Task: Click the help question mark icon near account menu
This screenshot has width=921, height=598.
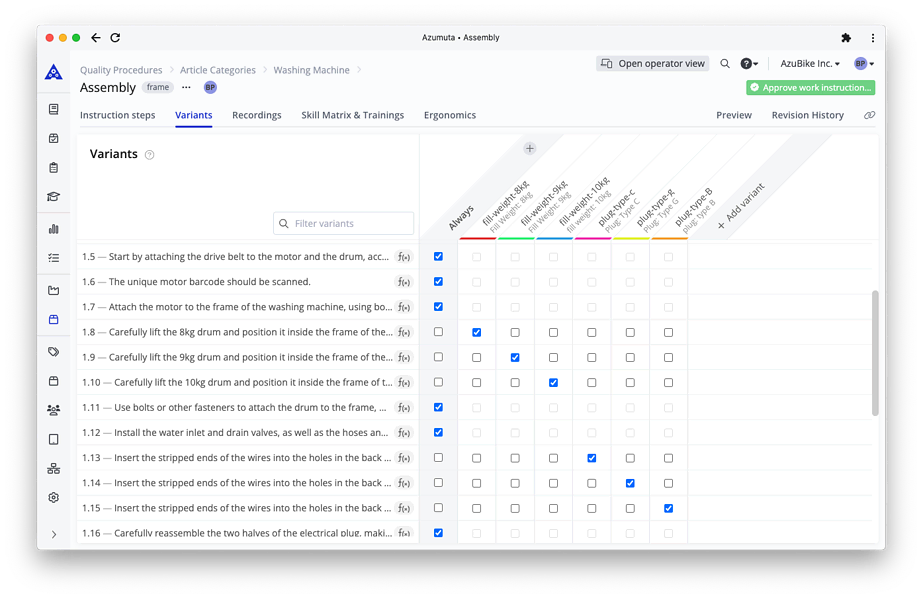Action: pyautogui.click(x=746, y=63)
